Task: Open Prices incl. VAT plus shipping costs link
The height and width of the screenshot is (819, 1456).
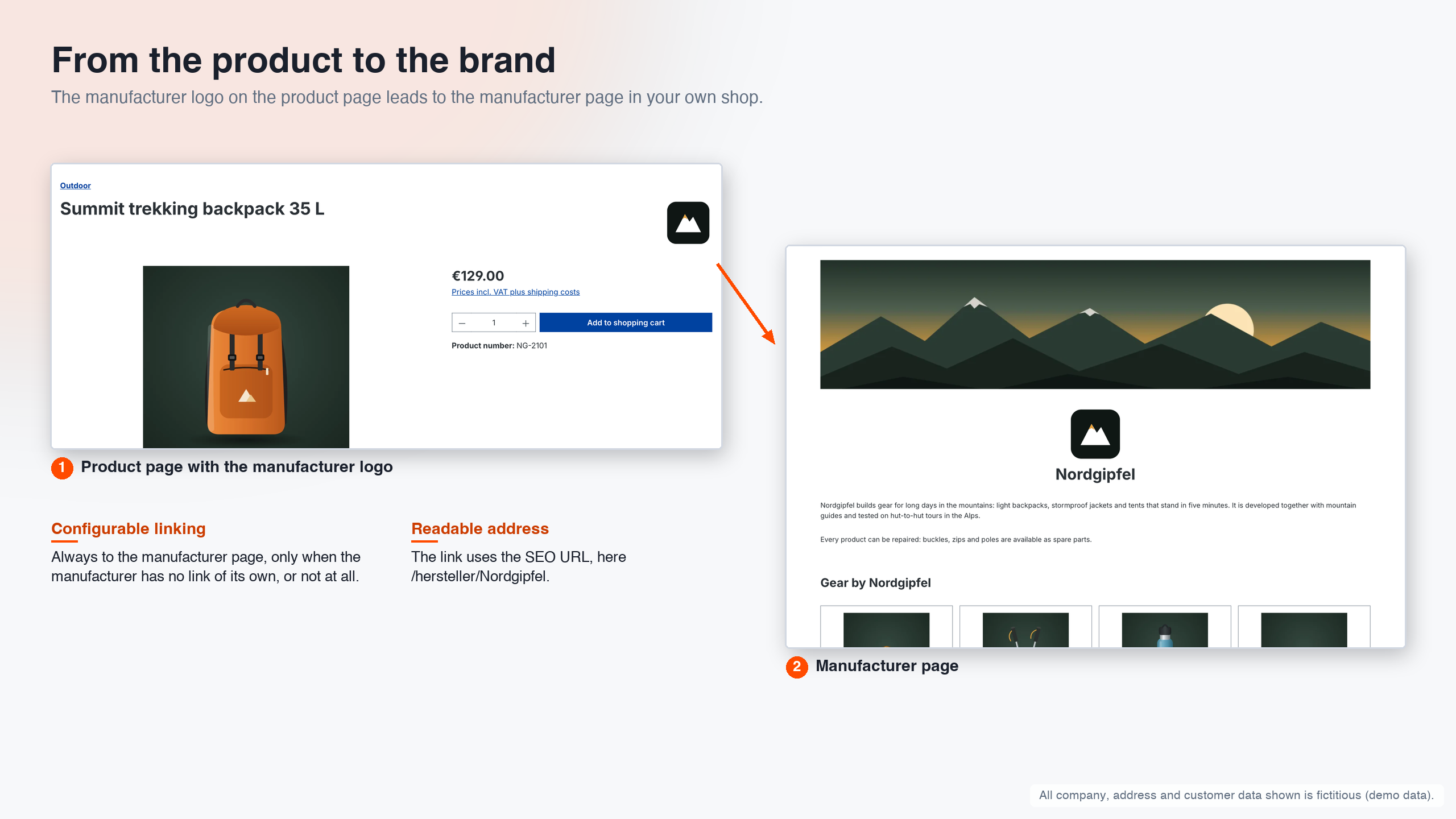Action: click(x=515, y=292)
